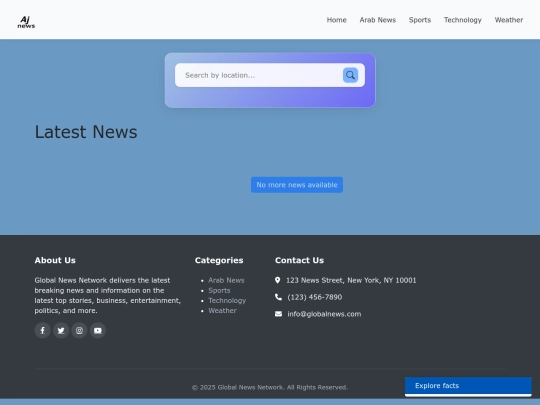Open the YouTube social icon

coord(98,330)
